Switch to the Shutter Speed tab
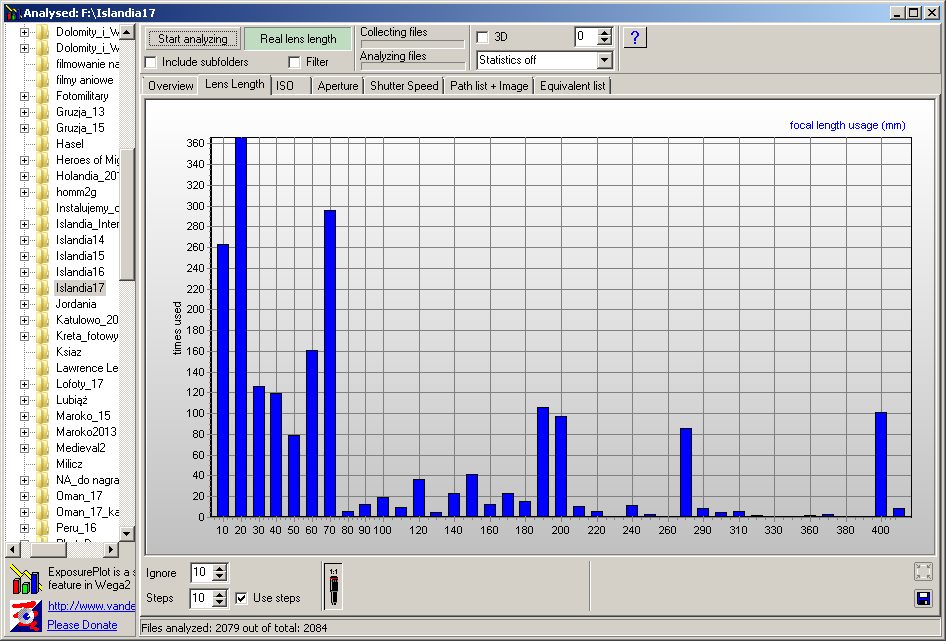The height and width of the screenshot is (641, 946). click(402, 85)
